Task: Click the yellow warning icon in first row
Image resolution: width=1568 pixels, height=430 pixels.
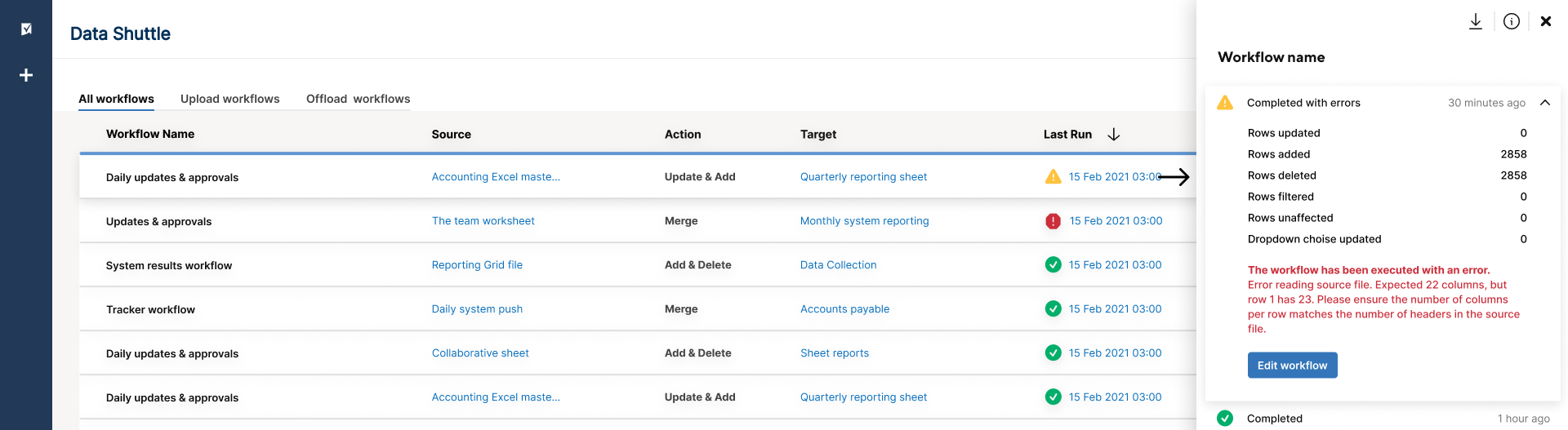Action: click(1053, 176)
